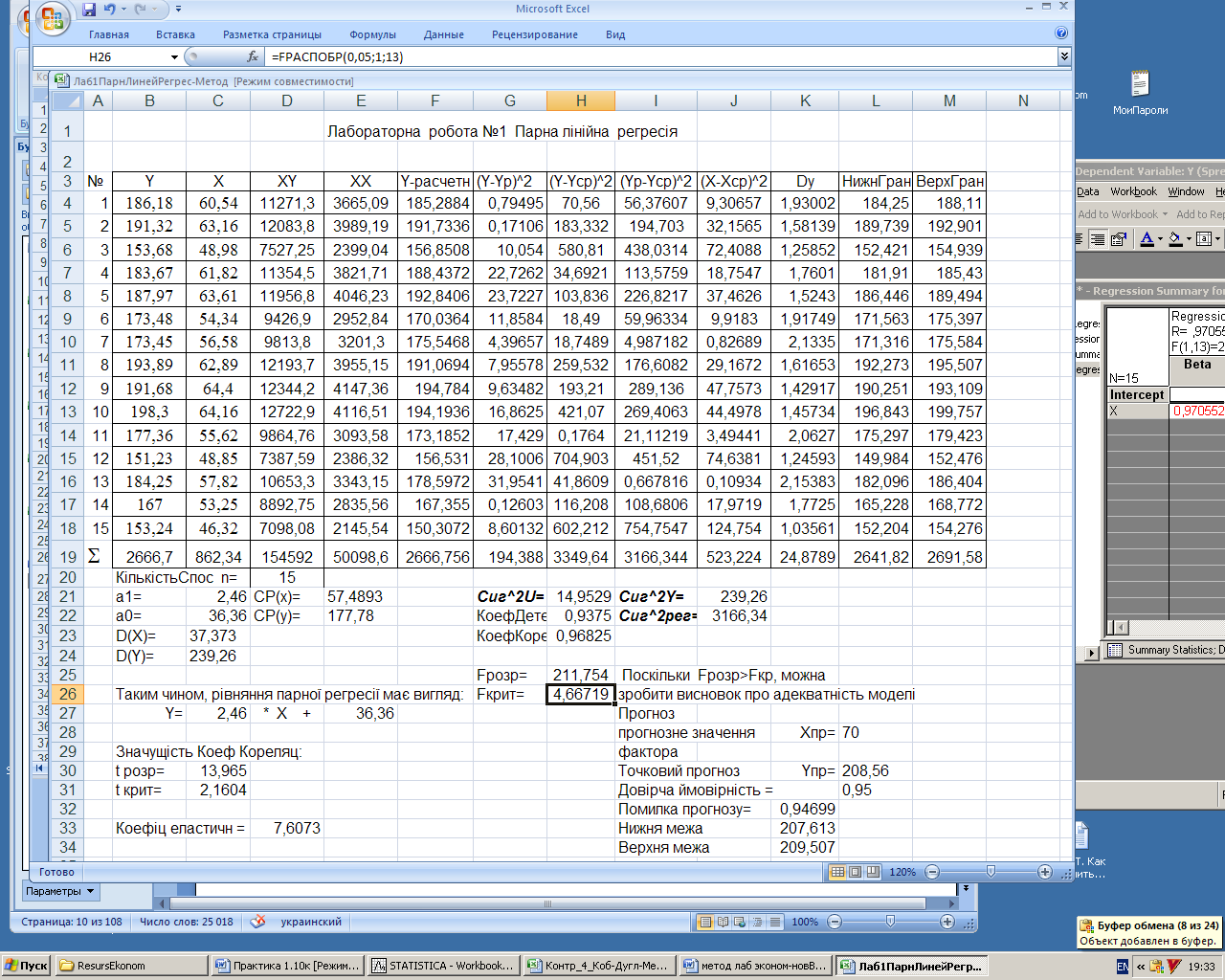Switch keyboard language via EN indicator
The image size is (1225, 980).
(1123, 967)
